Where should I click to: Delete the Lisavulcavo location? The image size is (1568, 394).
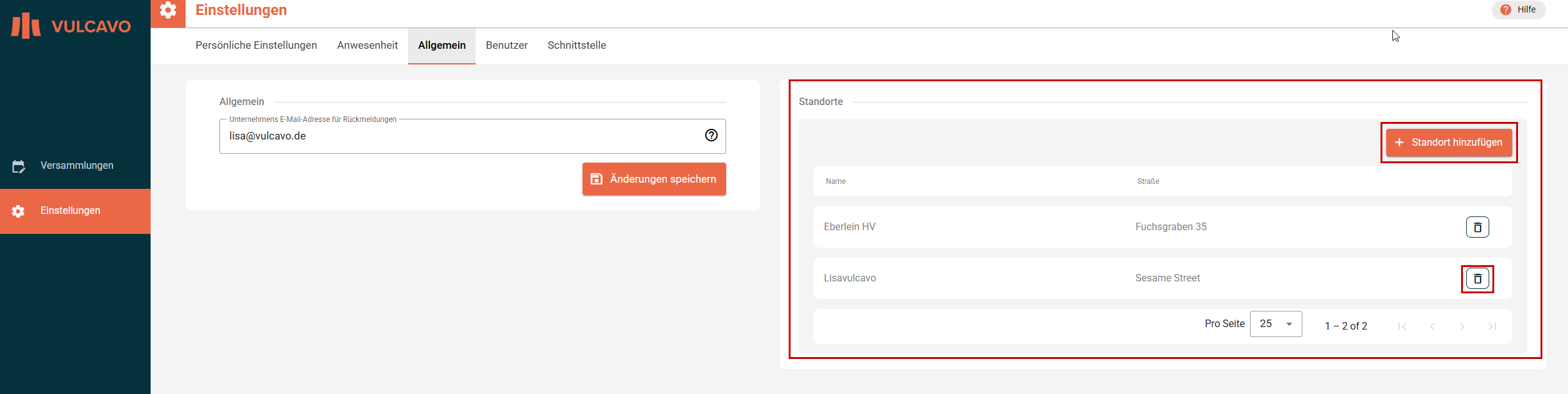click(1477, 278)
